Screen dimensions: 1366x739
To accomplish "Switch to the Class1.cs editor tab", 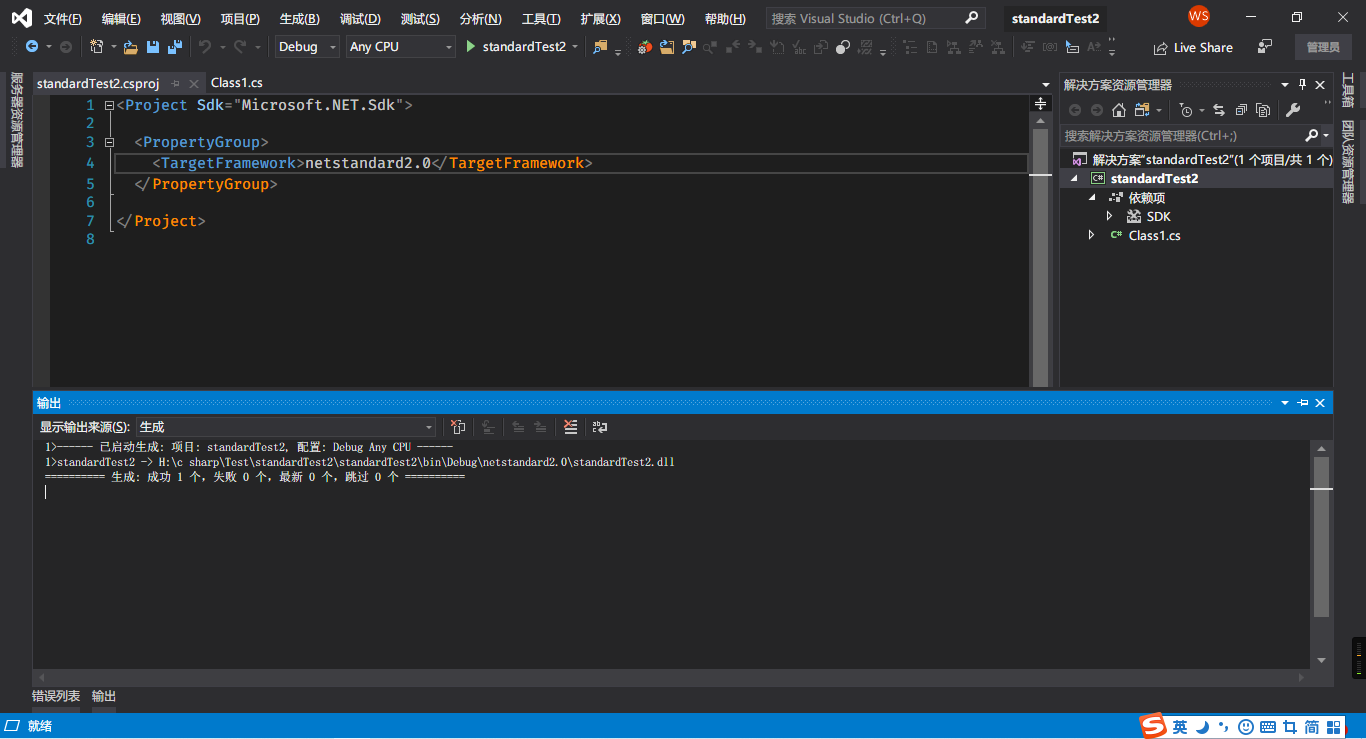I will point(237,83).
